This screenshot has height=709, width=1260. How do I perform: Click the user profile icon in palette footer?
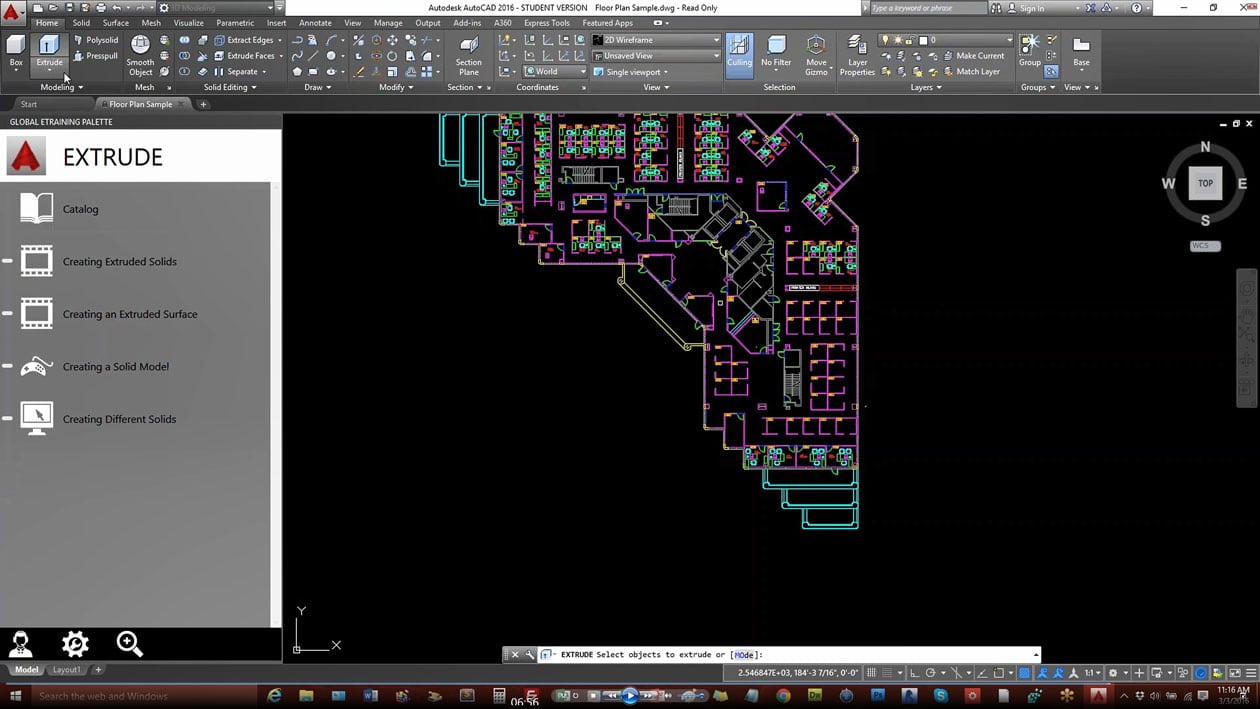point(20,644)
